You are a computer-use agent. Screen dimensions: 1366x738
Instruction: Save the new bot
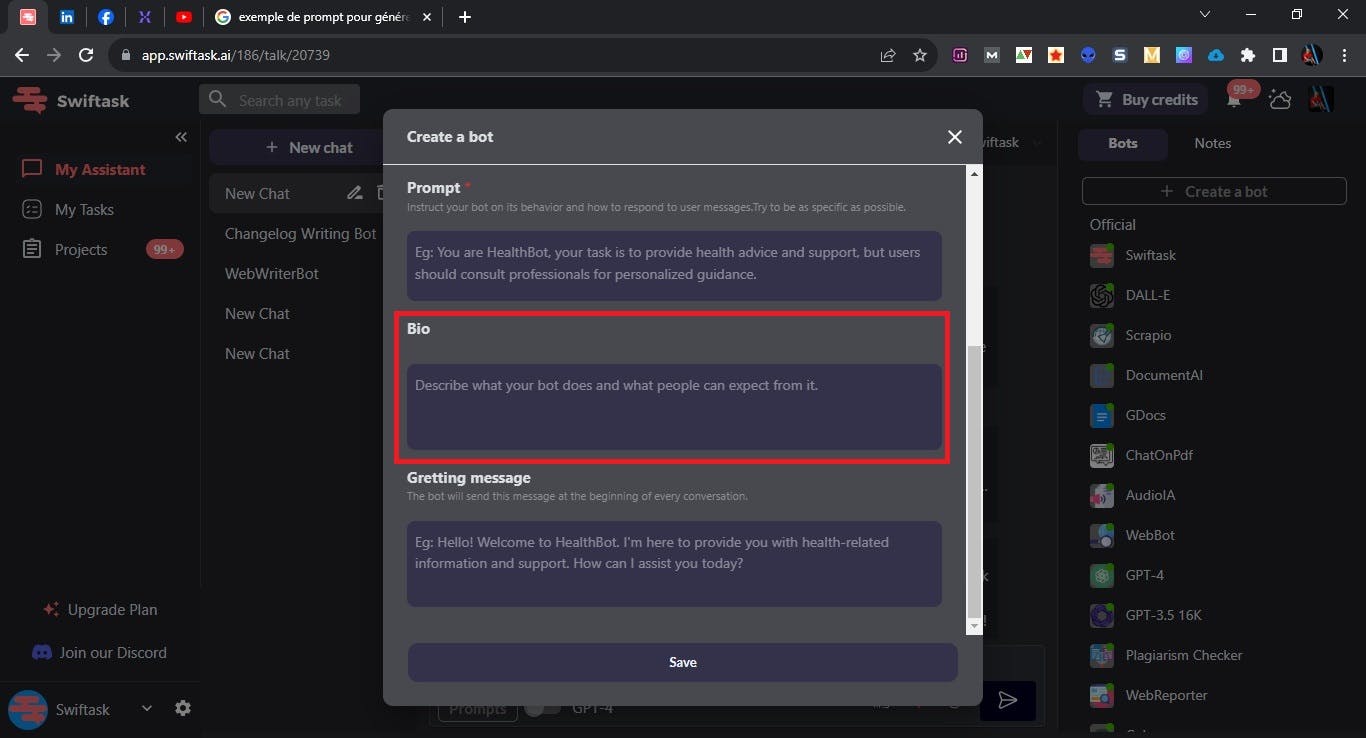[x=683, y=662]
